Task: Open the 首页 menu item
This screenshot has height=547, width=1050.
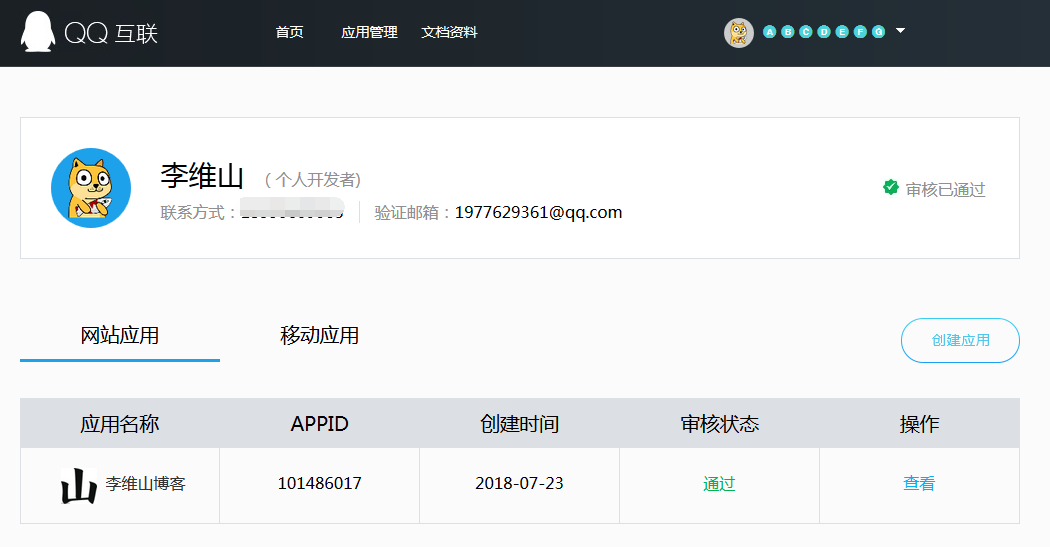Action: 289,32
